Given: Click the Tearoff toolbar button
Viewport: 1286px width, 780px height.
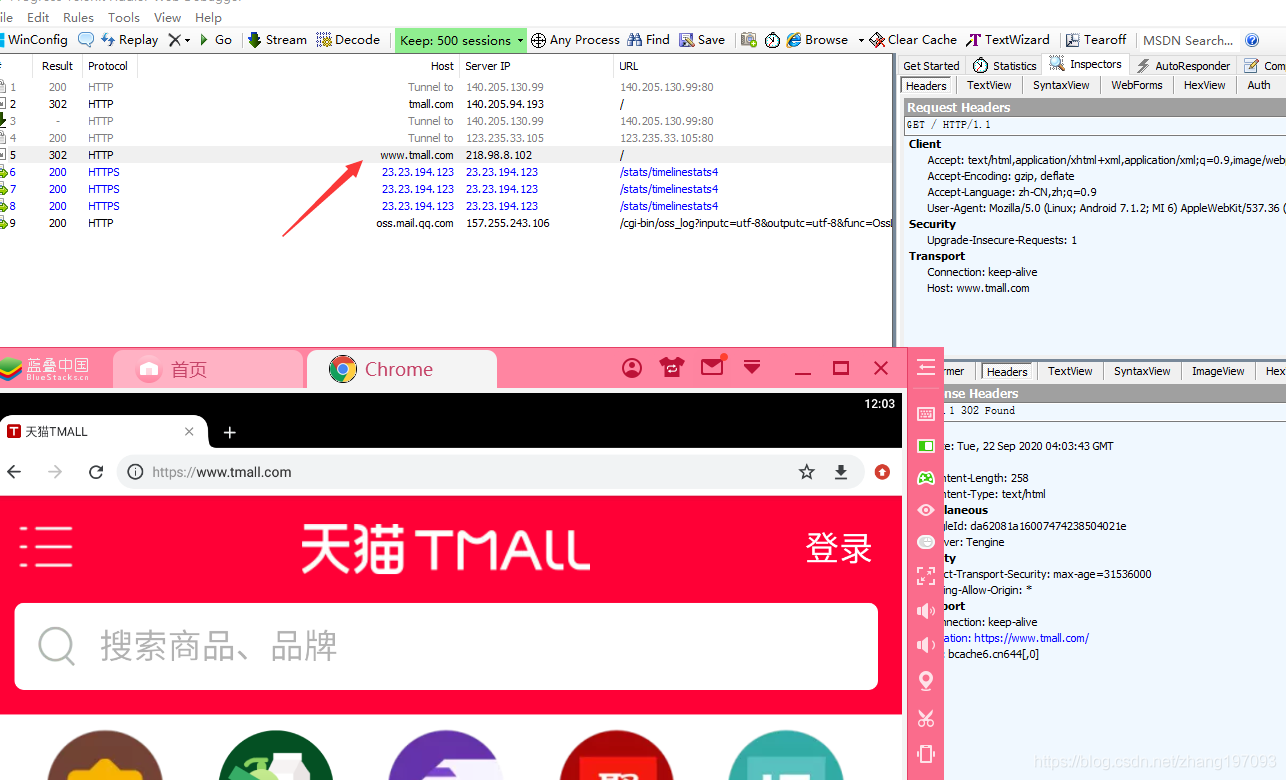Looking at the screenshot, I should [1096, 40].
